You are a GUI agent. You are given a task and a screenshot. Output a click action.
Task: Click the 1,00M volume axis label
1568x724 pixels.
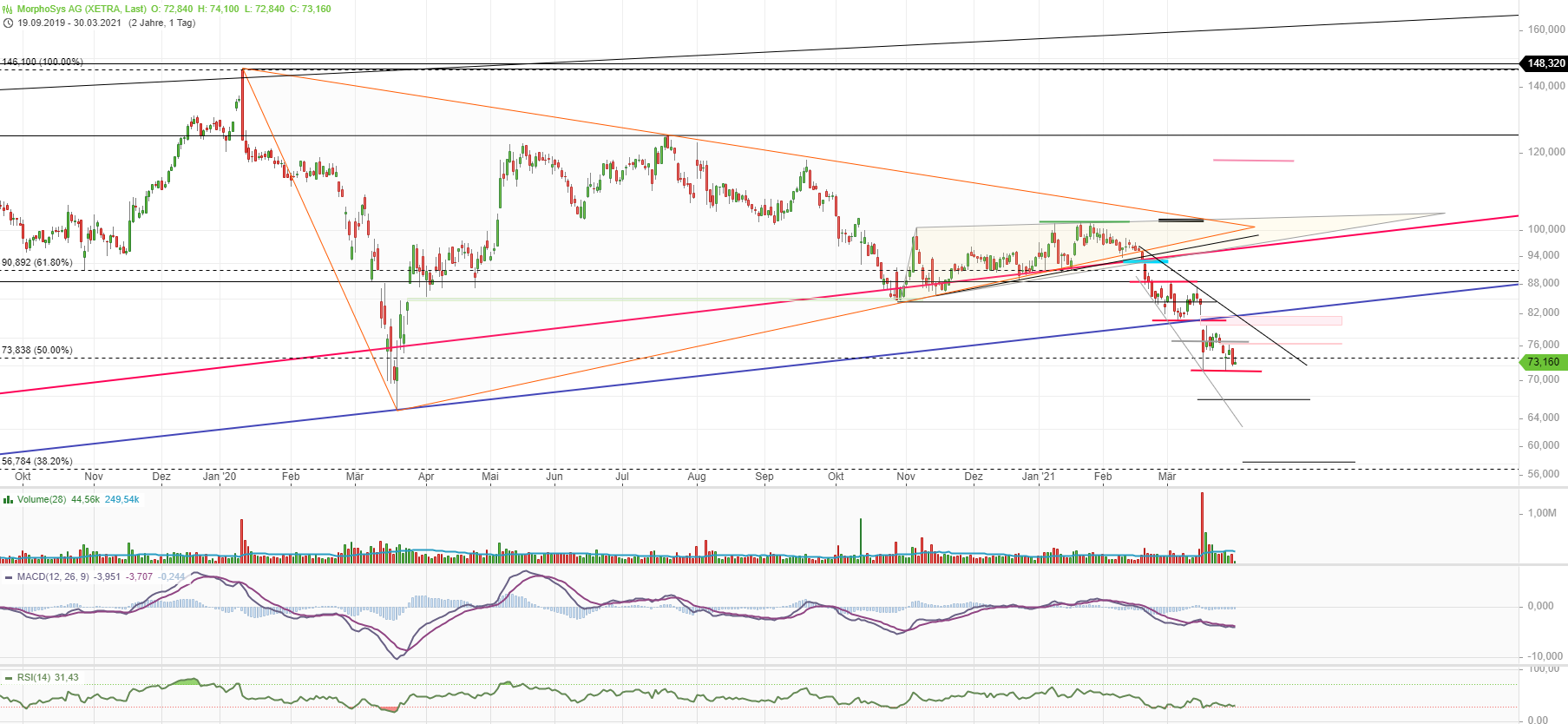[x=1542, y=513]
